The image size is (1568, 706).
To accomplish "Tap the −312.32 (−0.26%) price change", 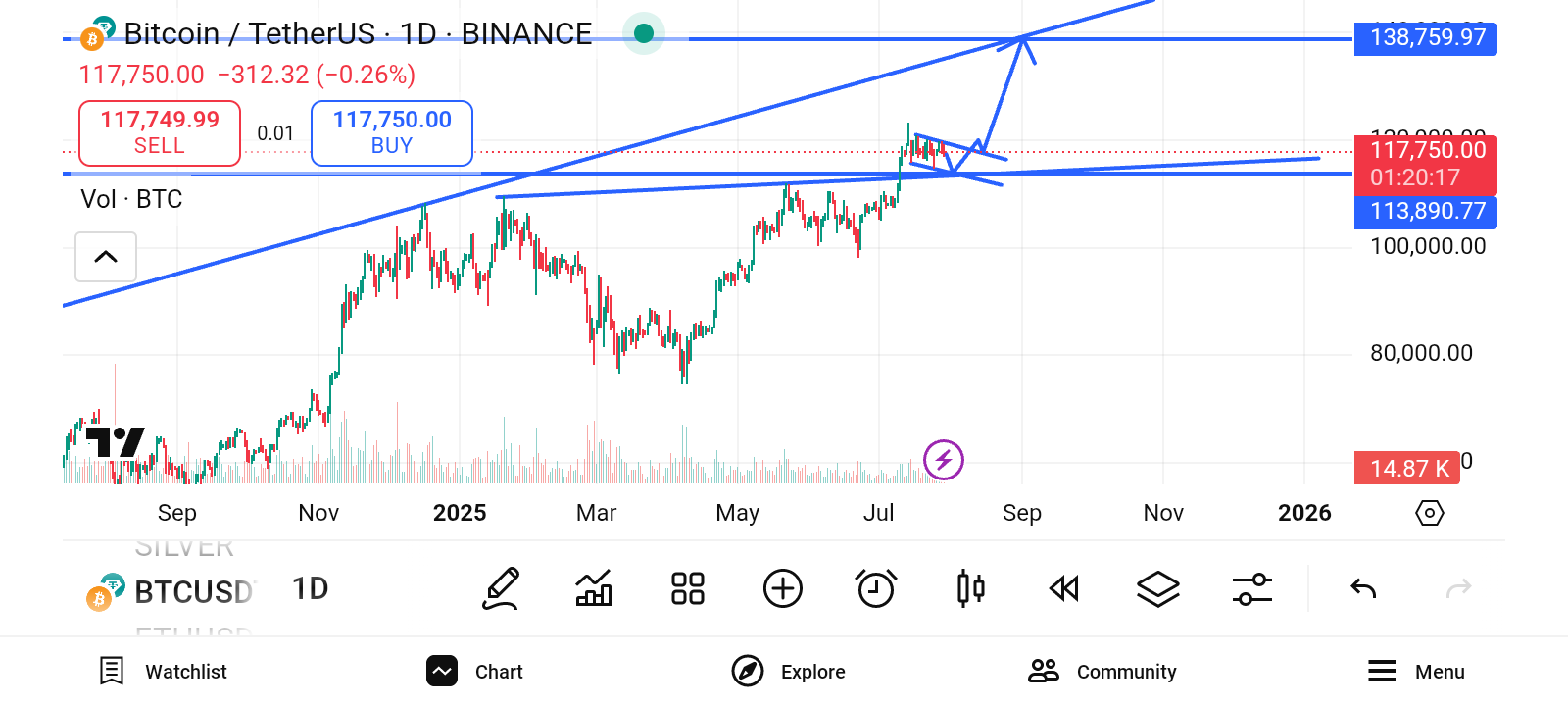I will point(317,75).
